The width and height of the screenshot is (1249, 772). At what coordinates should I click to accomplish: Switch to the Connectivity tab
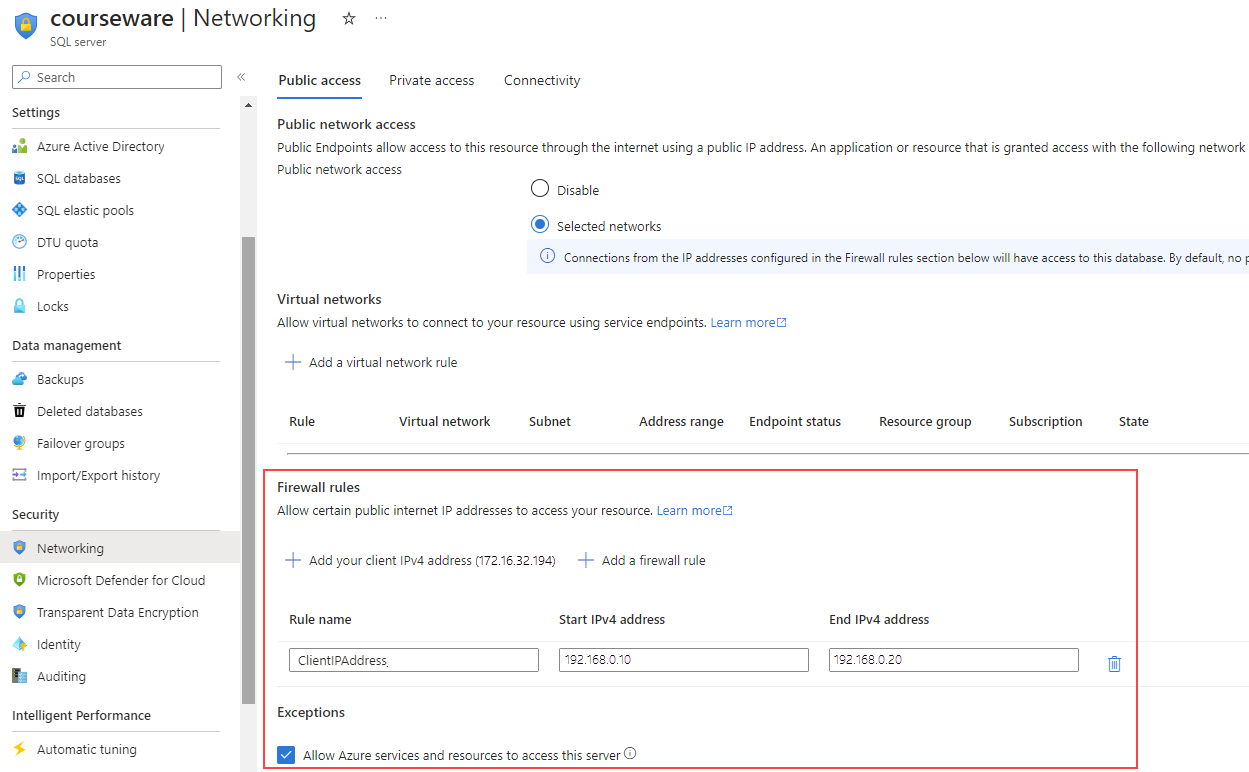pyautogui.click(x=542, y=80)
